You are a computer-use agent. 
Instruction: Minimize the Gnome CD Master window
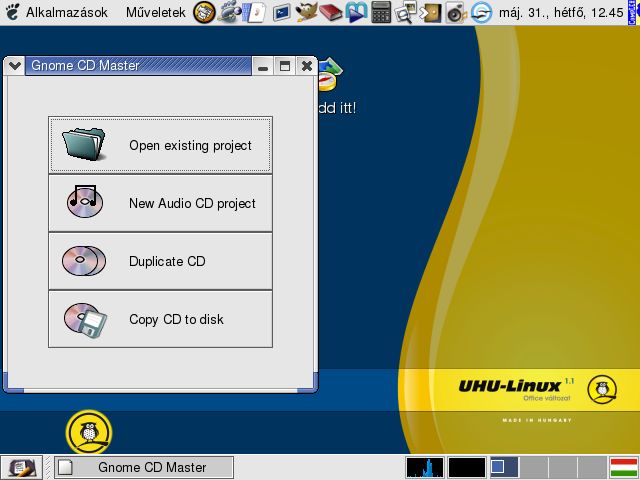click(263, 66)
